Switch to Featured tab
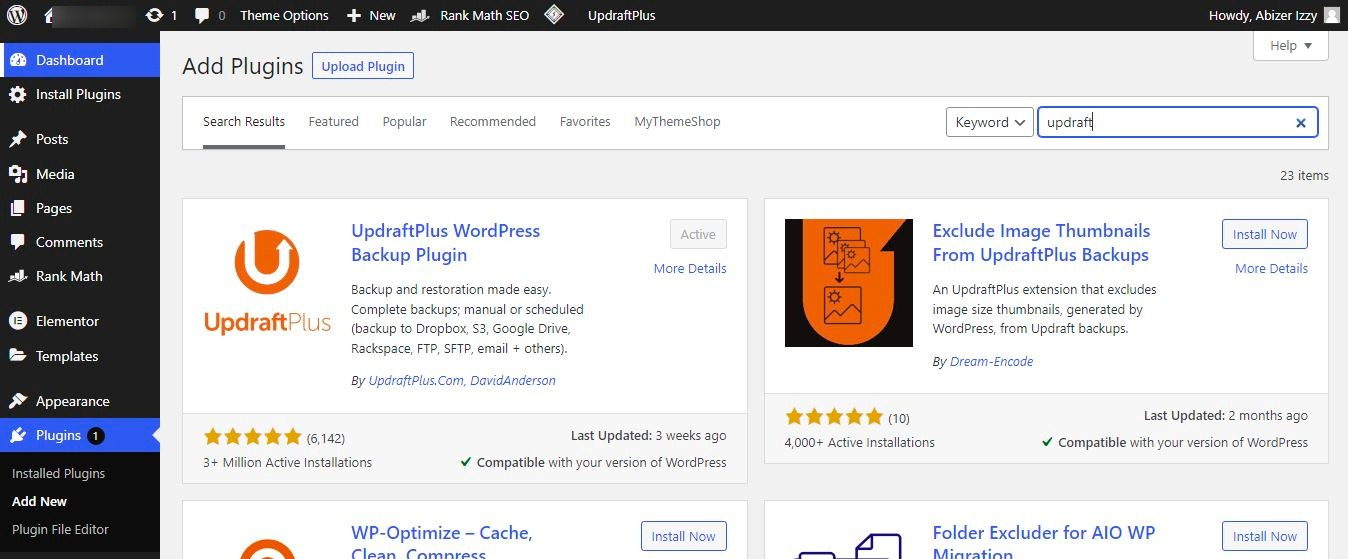 click(x=333, y=122)
